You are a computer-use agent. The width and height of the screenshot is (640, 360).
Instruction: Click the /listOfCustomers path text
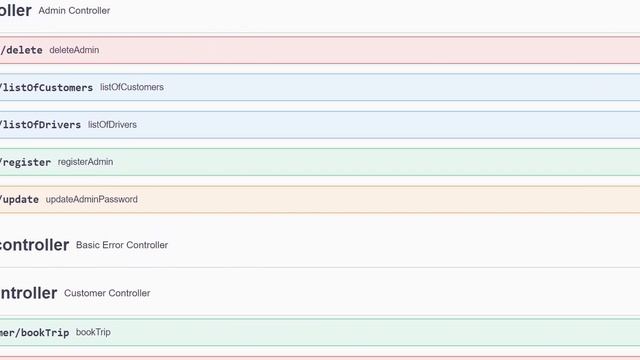coord(47,88)
